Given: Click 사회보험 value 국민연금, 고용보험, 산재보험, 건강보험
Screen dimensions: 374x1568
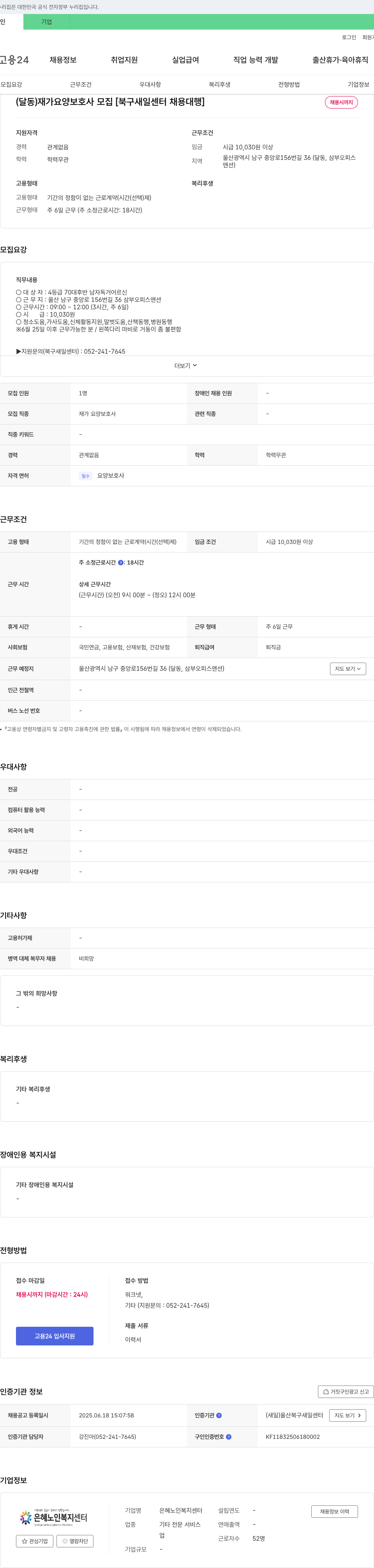Looking at the screenshot, I should [x=124, y=648].
